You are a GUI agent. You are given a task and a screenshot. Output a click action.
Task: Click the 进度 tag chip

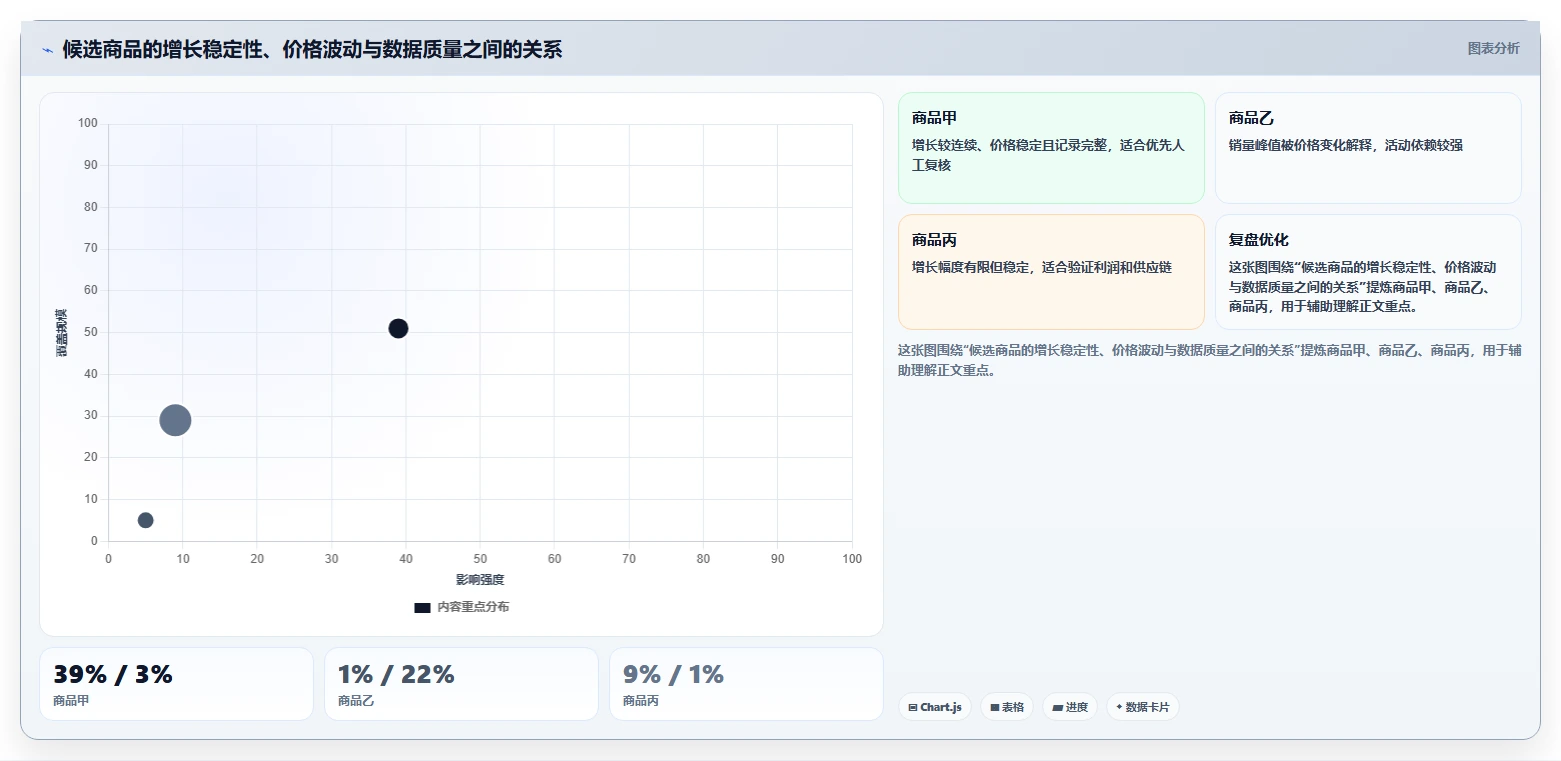[x=1070, y=707]
